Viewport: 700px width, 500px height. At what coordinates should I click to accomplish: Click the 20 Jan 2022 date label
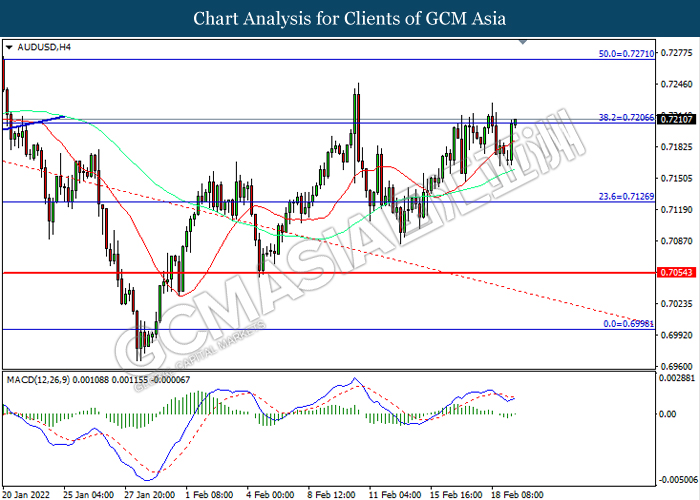(x=26, y=495)
